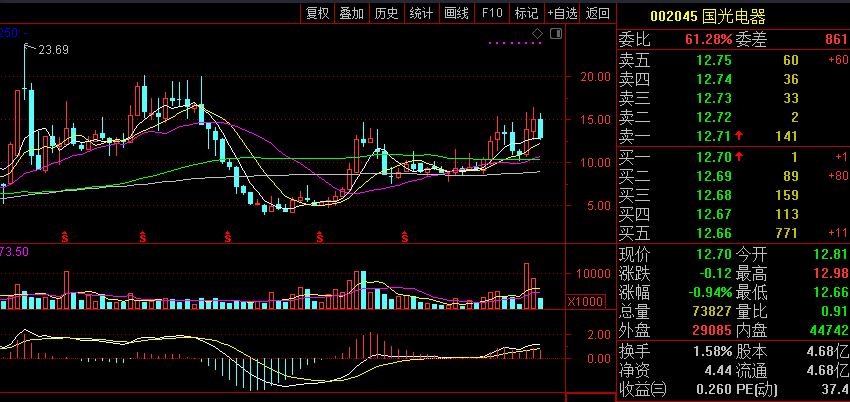
Task: Select the 买三 price 12.68
Action: tap(714, 195)
